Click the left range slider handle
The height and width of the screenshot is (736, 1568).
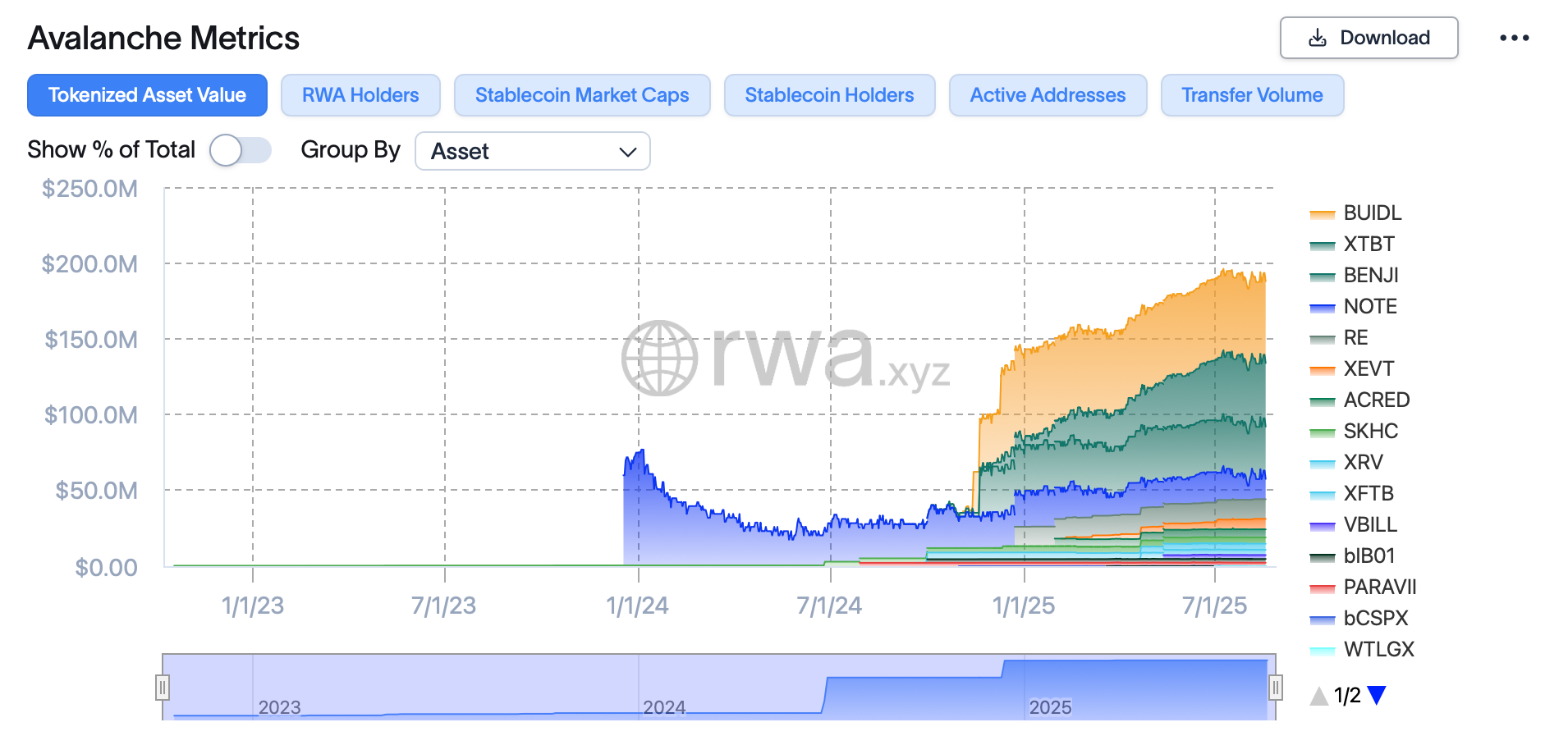pos(163,688)
